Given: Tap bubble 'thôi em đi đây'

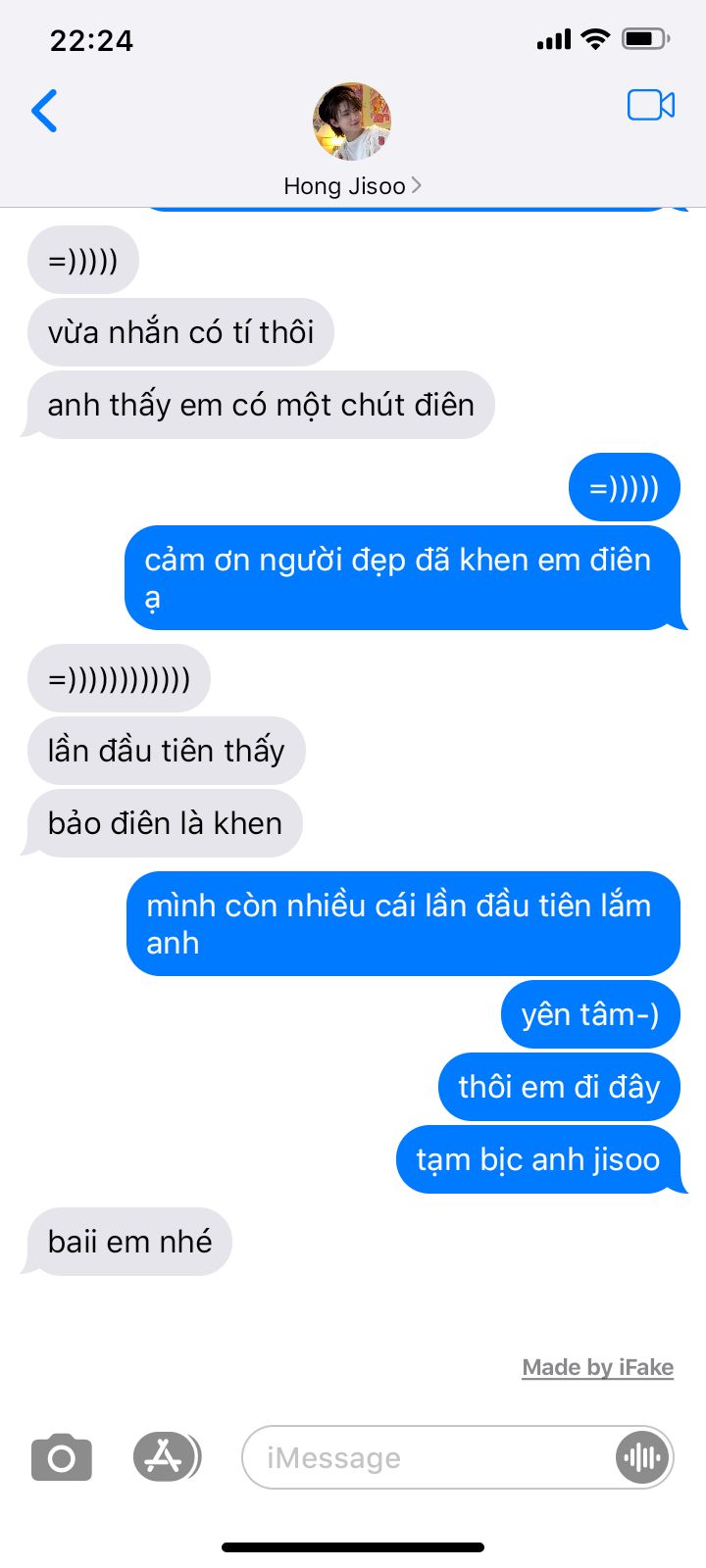Looking at the screenshot, I should 559,1087.
